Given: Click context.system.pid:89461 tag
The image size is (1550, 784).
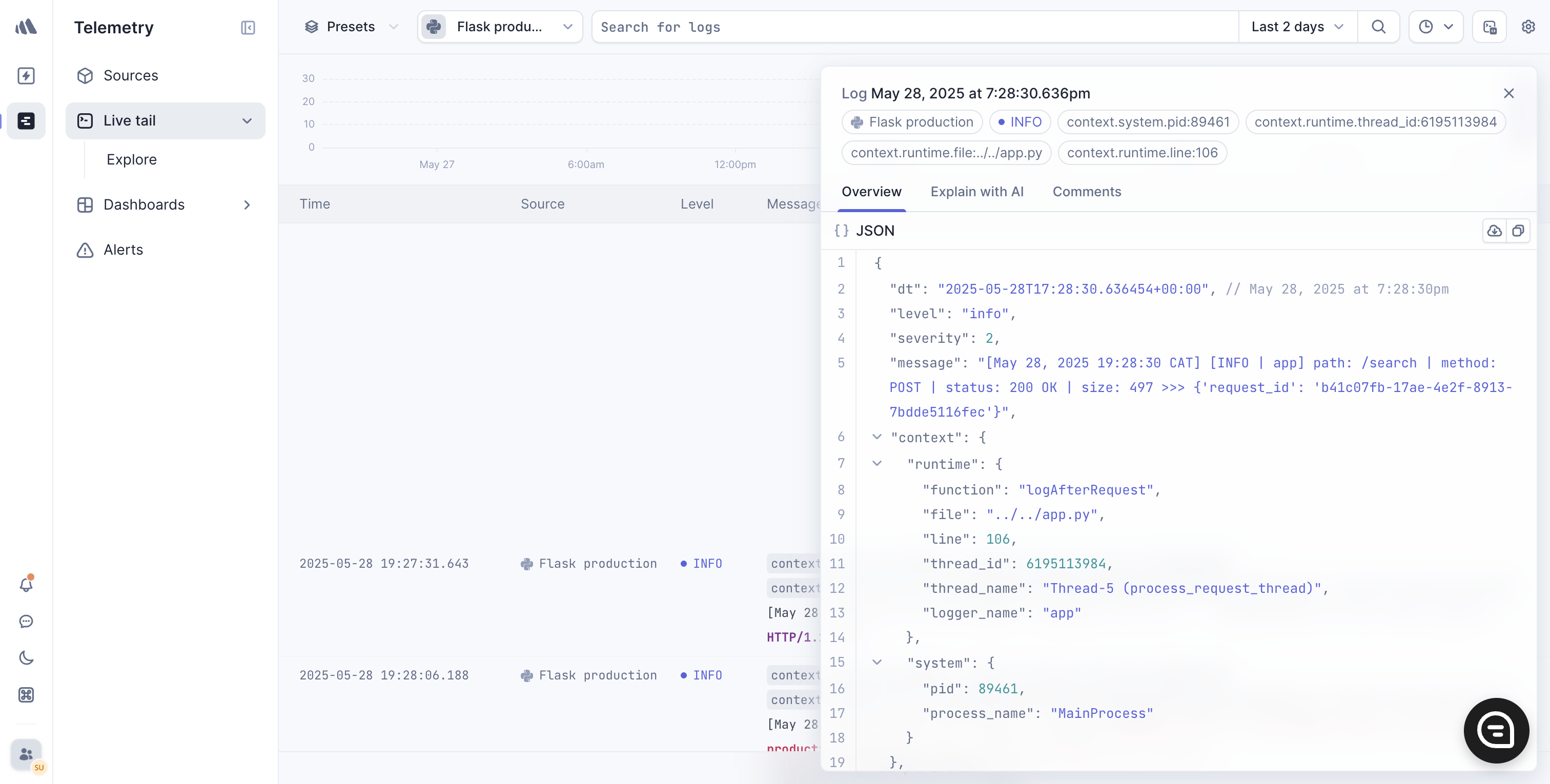Looking at the screenshot, I should (1148, 122).
